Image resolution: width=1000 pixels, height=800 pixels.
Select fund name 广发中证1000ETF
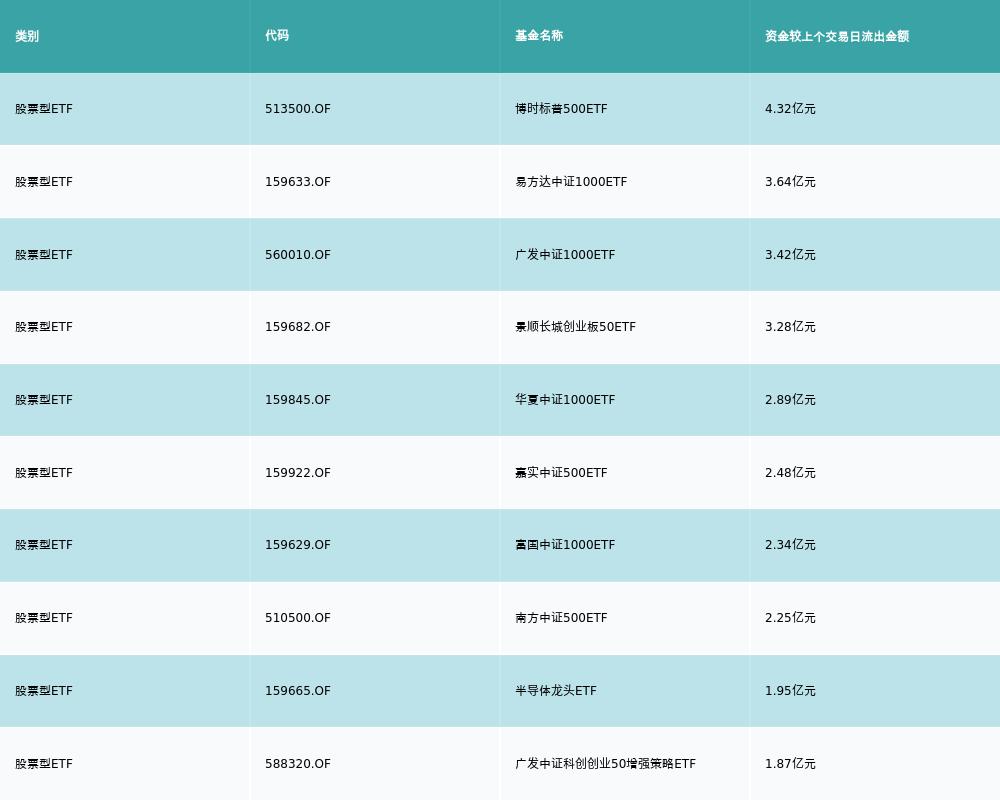click(x=565, y=255)
